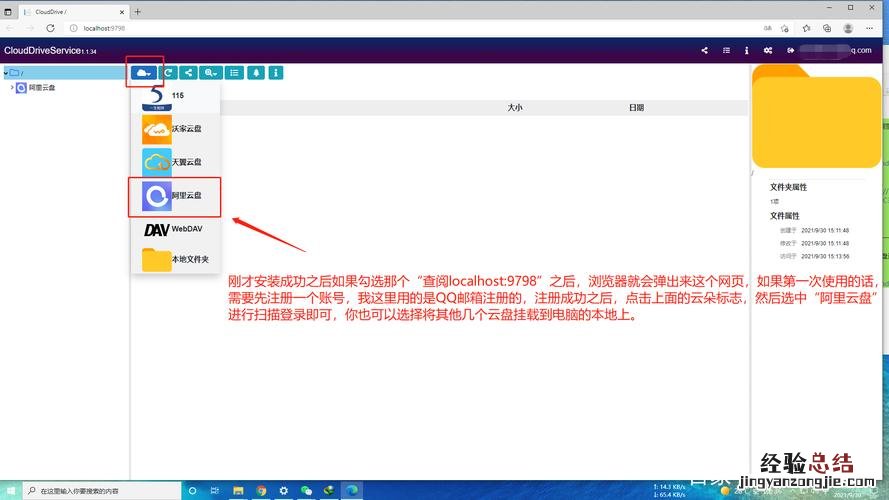The width and height of the screenshot is (889, 500).
Task: Click the share icon in header bar
Action: (x=704, y=50)
